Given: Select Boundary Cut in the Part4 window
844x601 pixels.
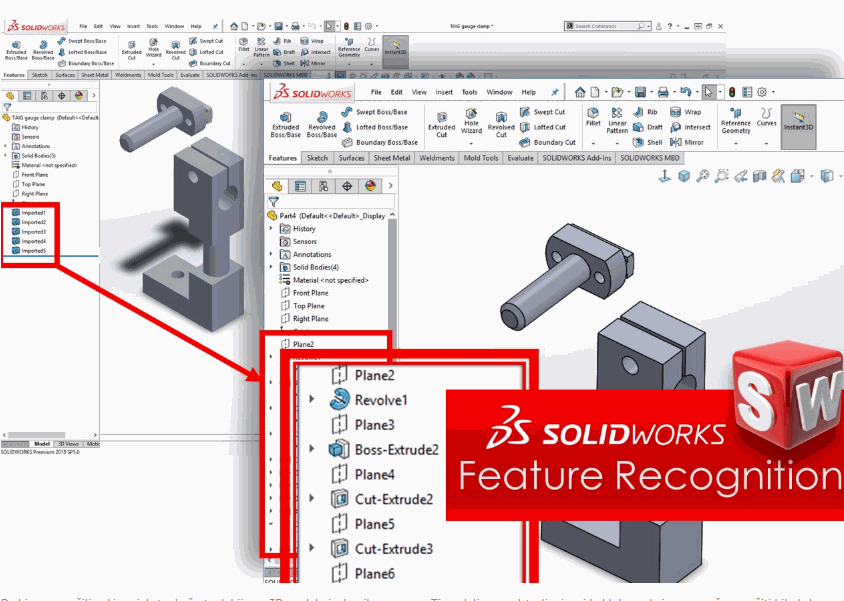Looking at the screenshot, I should click(x=547, y=142).
